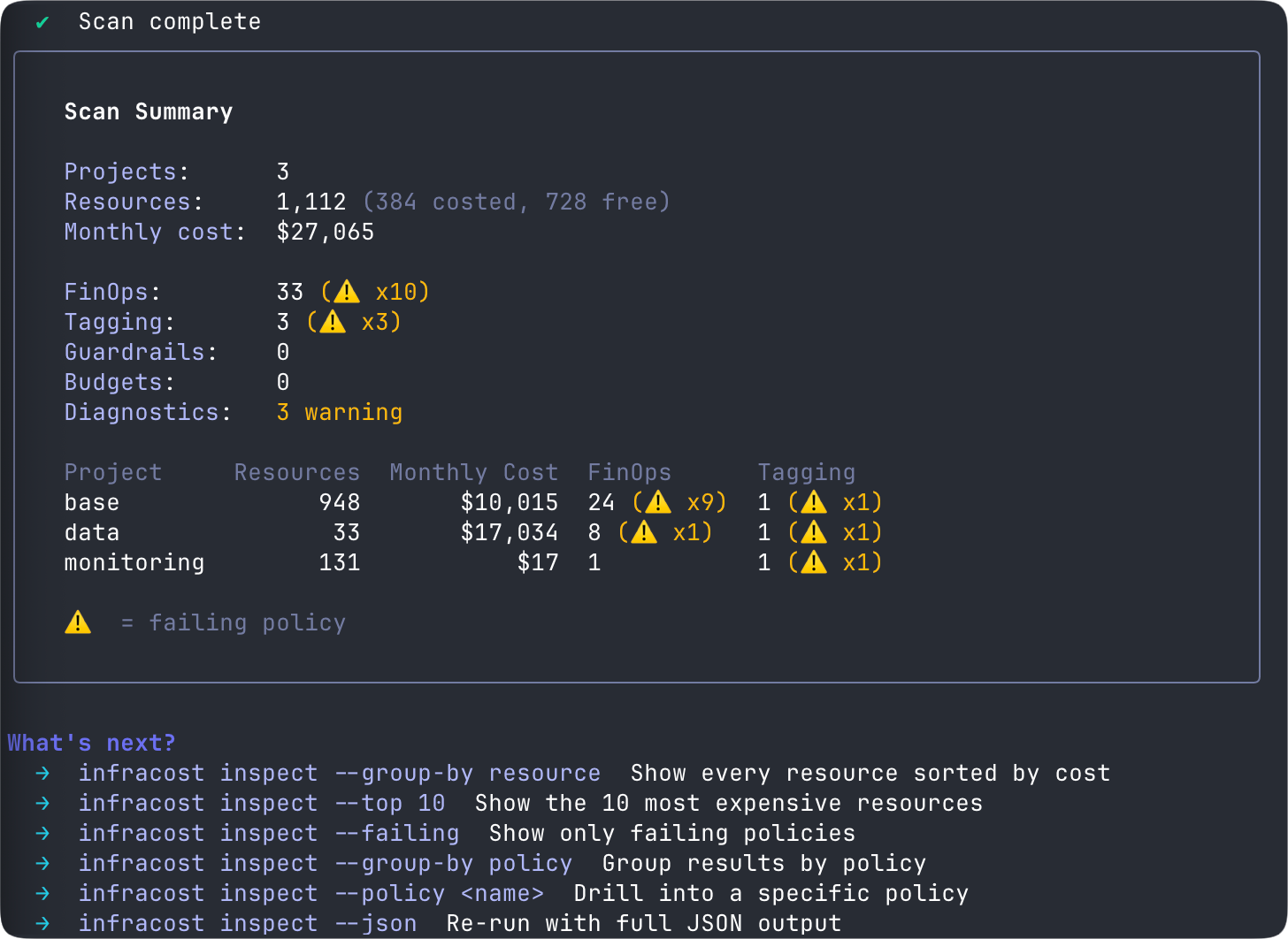
Task: Click the "What's next?" heading
Action: (x=92, y=743)
